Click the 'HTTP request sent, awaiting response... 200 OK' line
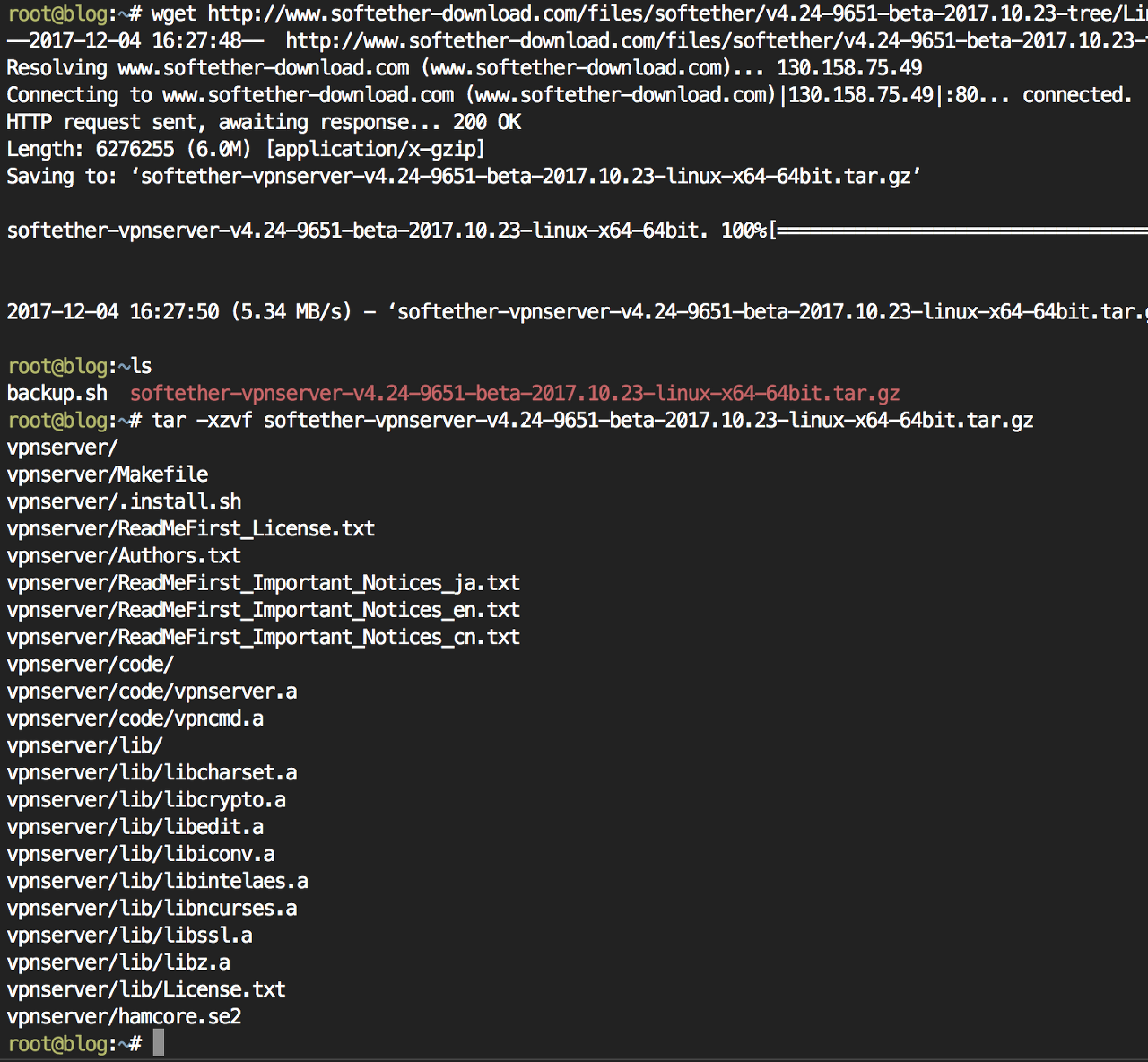The height and width of the screenshot is (1062, 1148). [264, 122]
